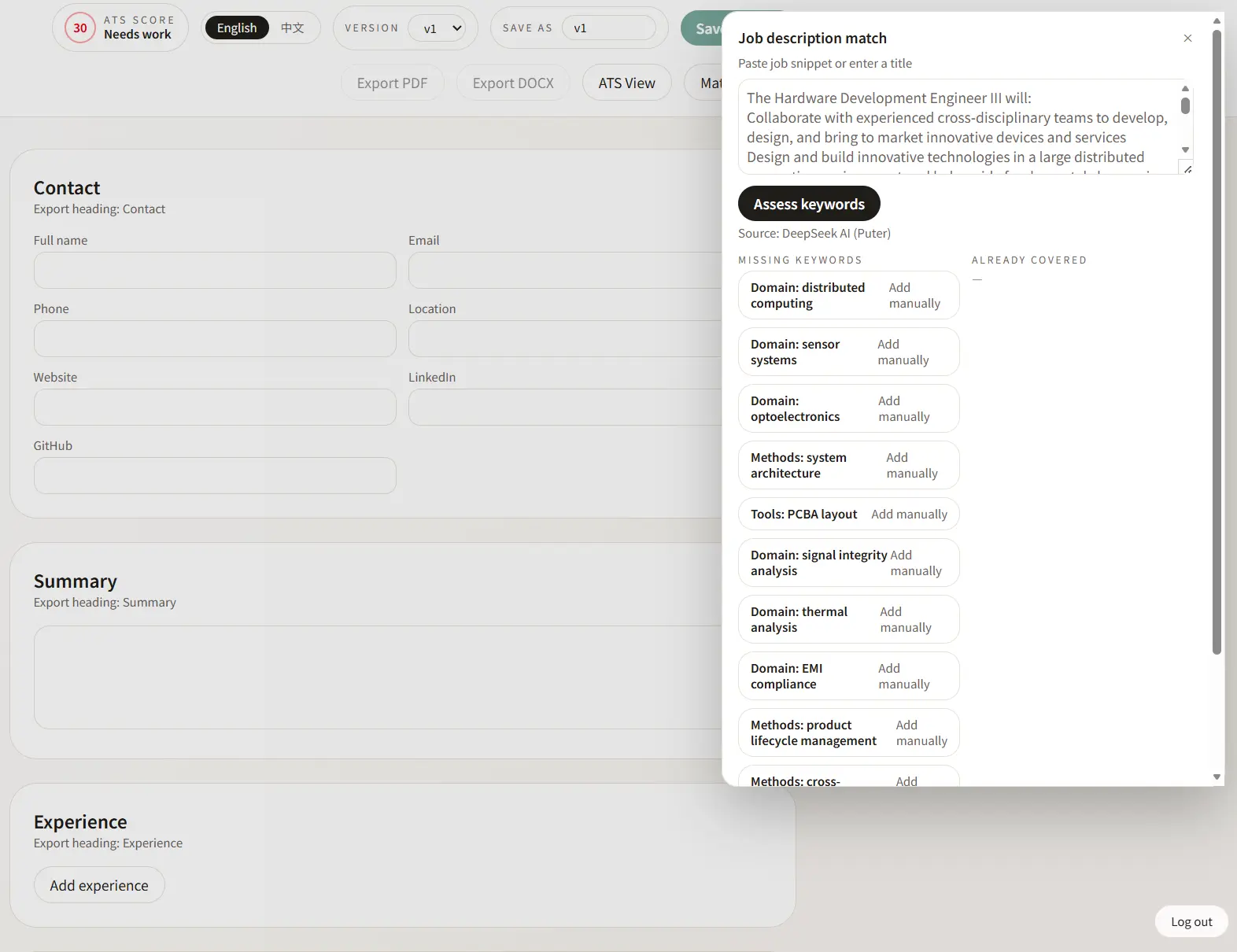Add product lifecycle management keyword manually
The height and width of the screenshot is (952, 1237).
pos(921,732)
